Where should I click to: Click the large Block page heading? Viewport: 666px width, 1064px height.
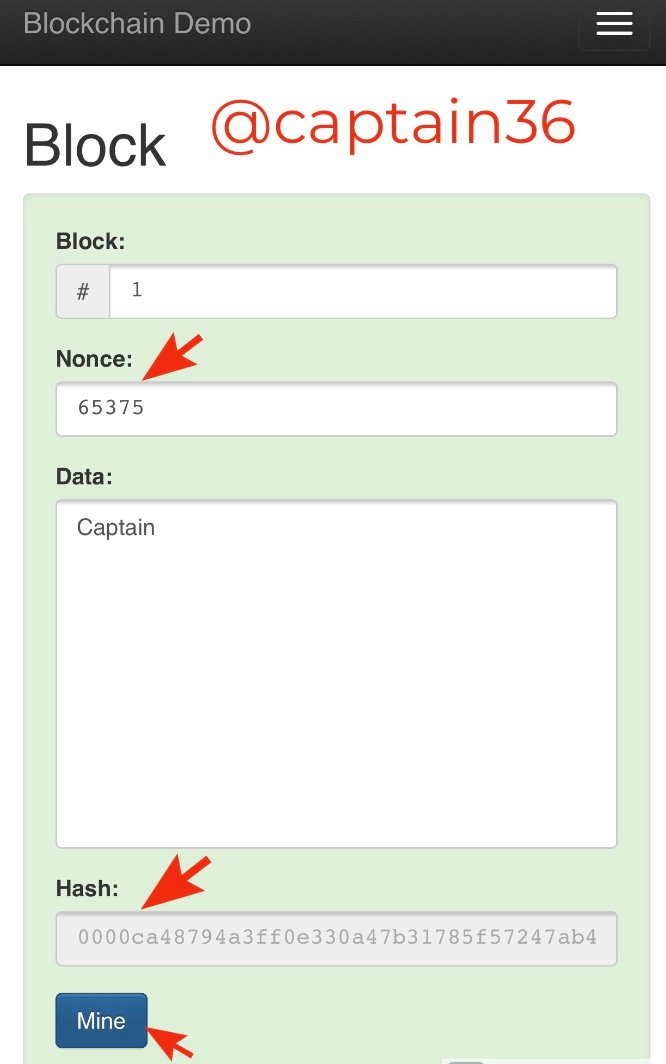click(95, 147)
